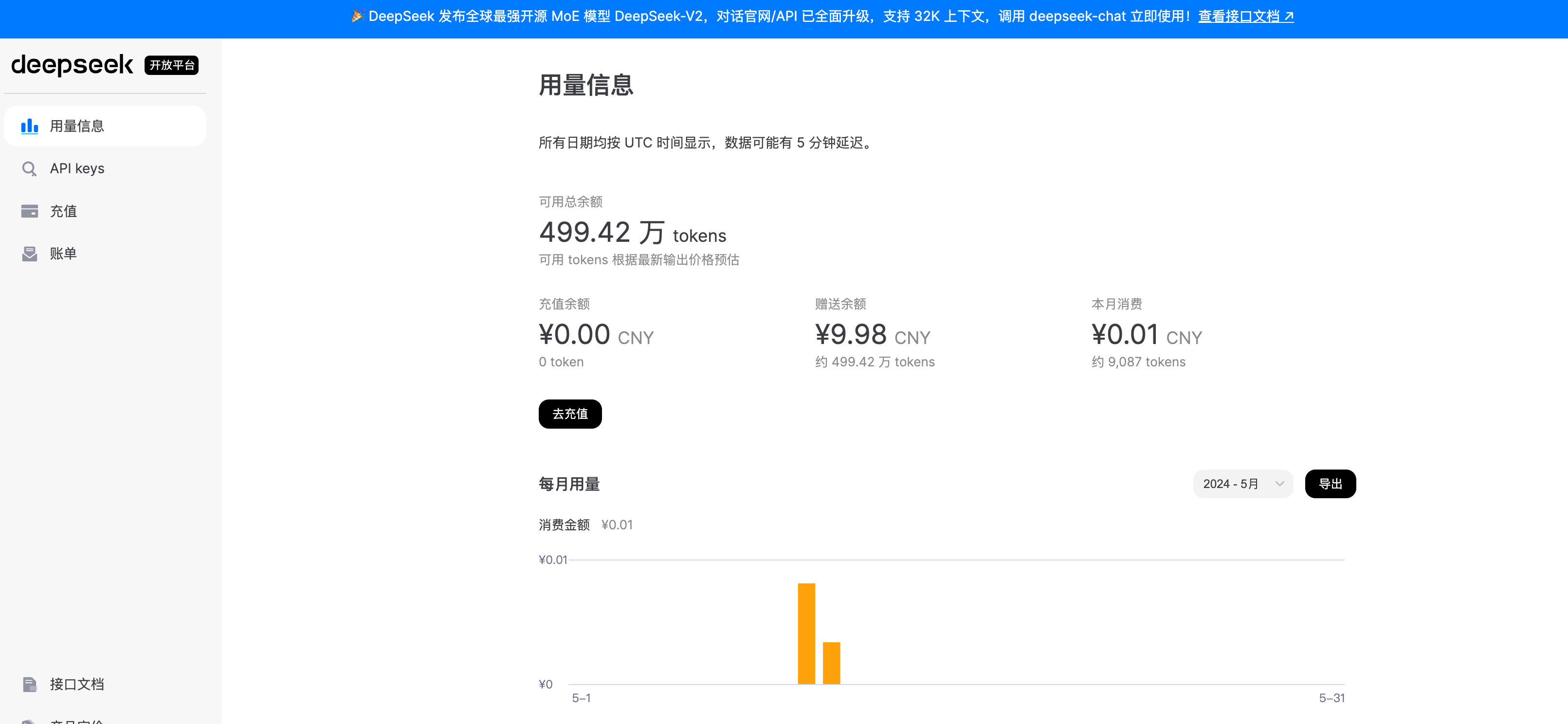This screenshot has height=724, width=1568.
Task: Open the 接口文档 sidebar link
Action: 105,685
